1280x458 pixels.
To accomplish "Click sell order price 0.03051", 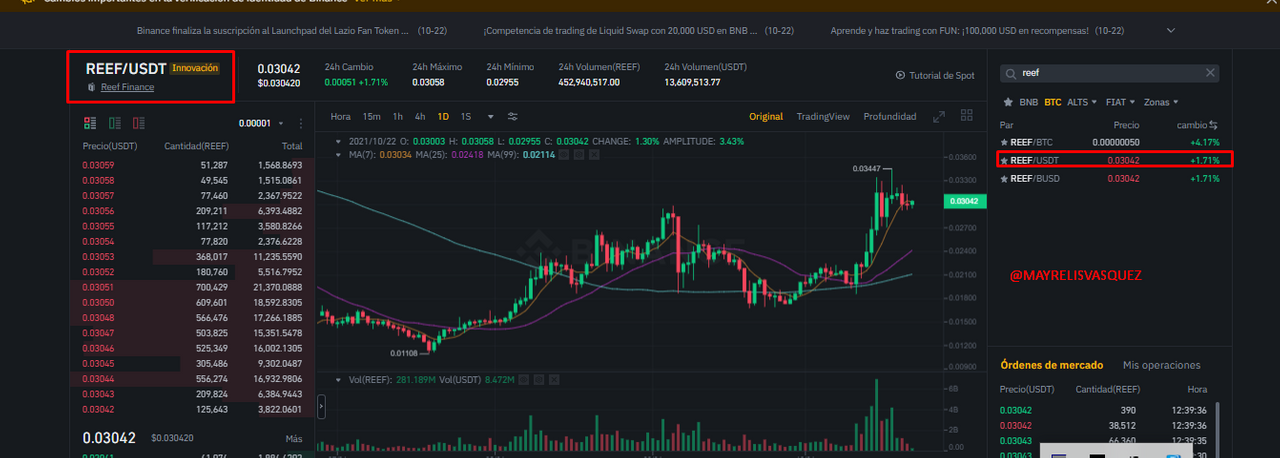I will 98,287.
